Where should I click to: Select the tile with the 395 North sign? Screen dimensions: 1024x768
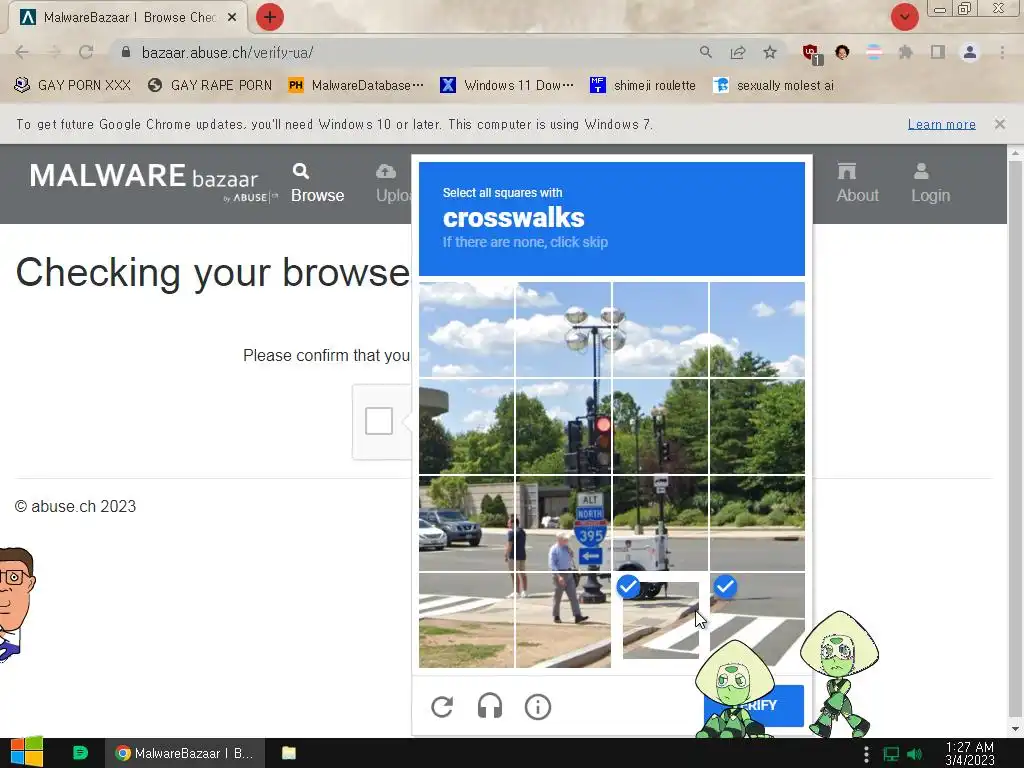tap(564, 523)
